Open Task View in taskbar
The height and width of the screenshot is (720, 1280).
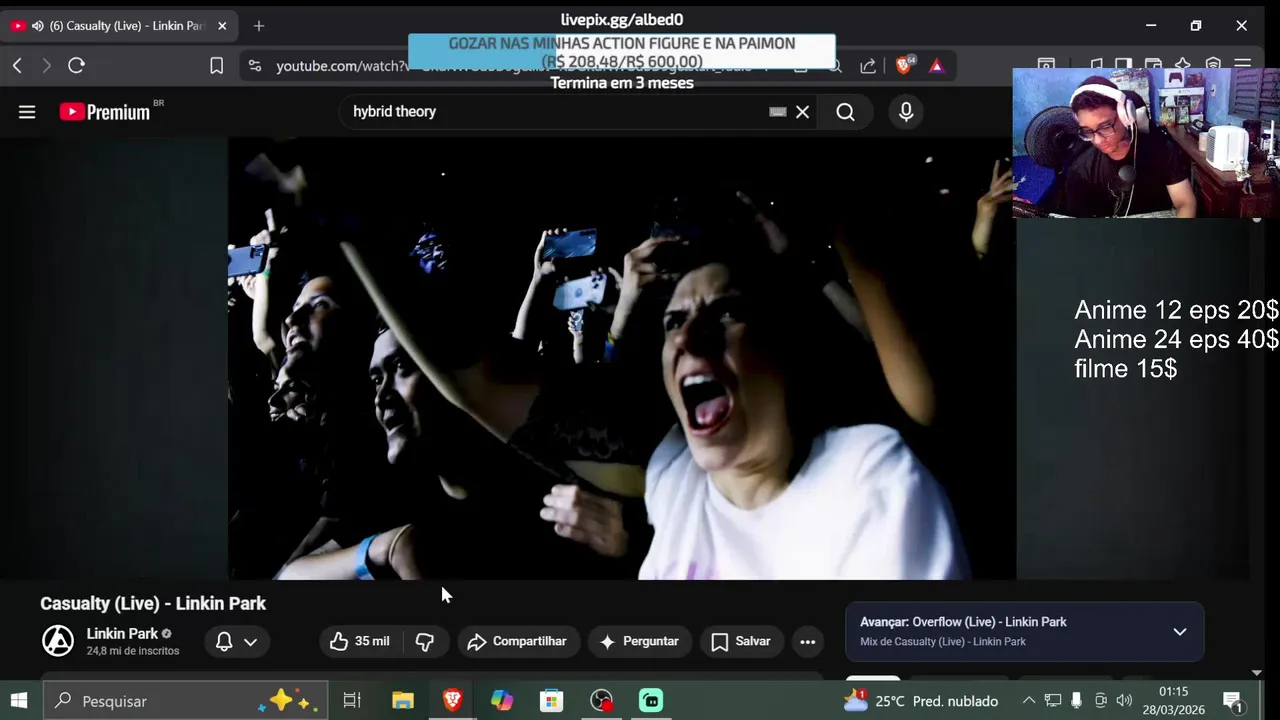[x=352, y=701]
